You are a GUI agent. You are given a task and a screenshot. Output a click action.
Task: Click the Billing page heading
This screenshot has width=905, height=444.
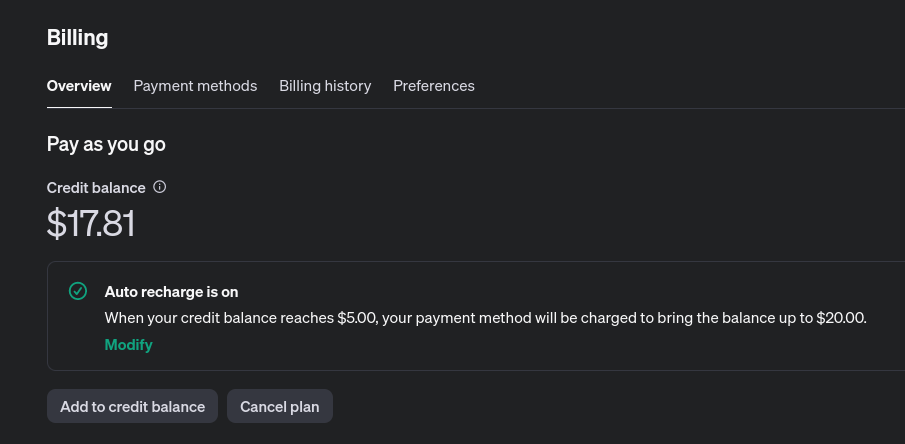(77, 38)
